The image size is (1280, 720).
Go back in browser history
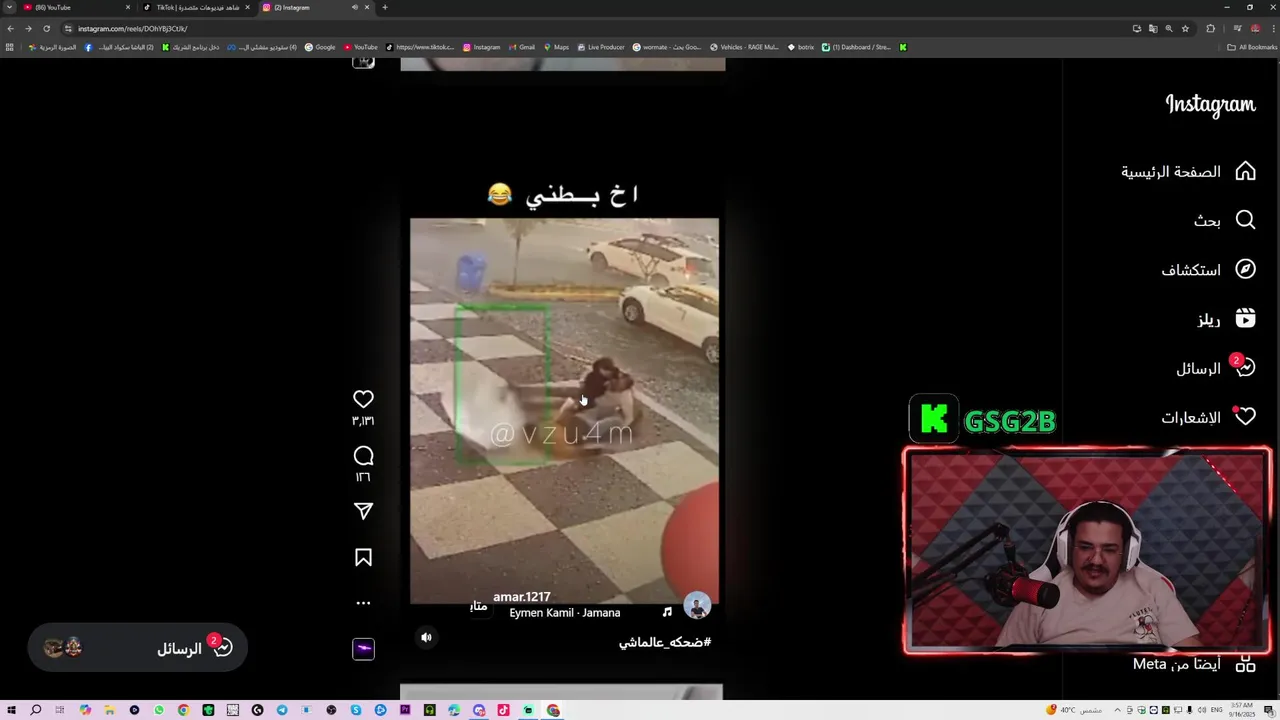pyautogui.click(x=10, y=28)
